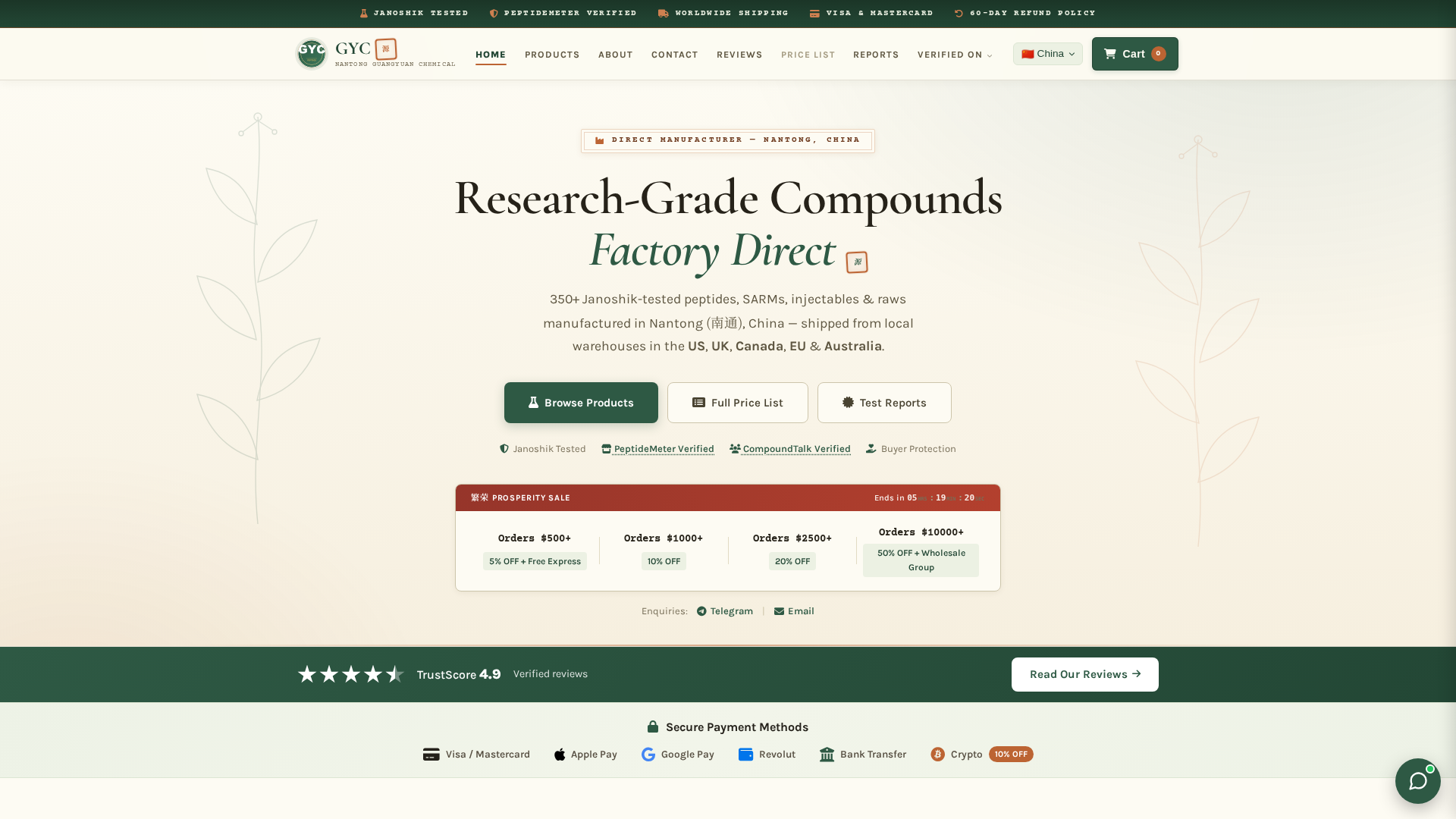
Task: Open the Reports nav item
Action: (876, 55)
